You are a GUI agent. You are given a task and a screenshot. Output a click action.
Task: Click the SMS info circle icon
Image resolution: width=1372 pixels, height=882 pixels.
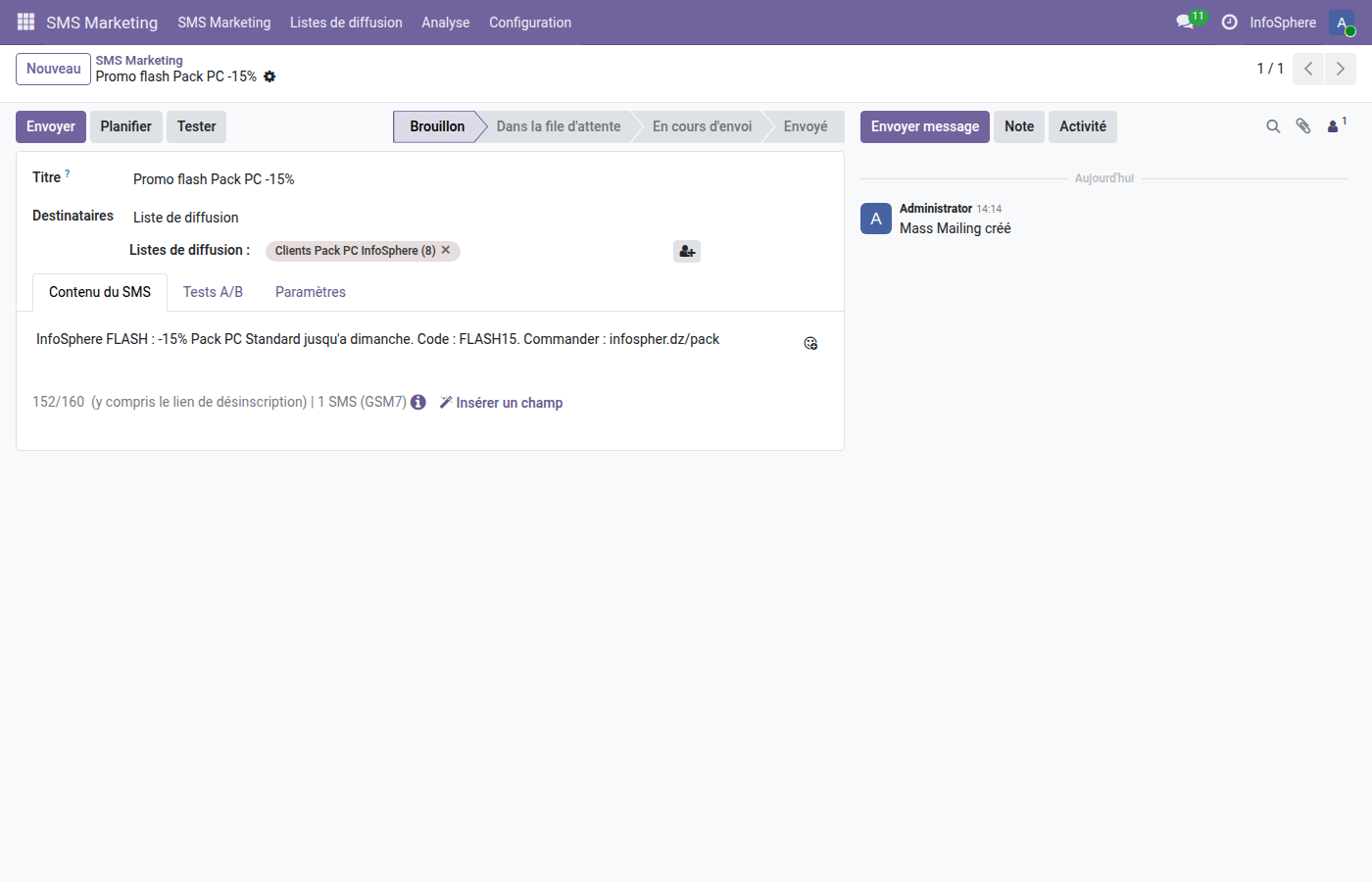(418, 402)
